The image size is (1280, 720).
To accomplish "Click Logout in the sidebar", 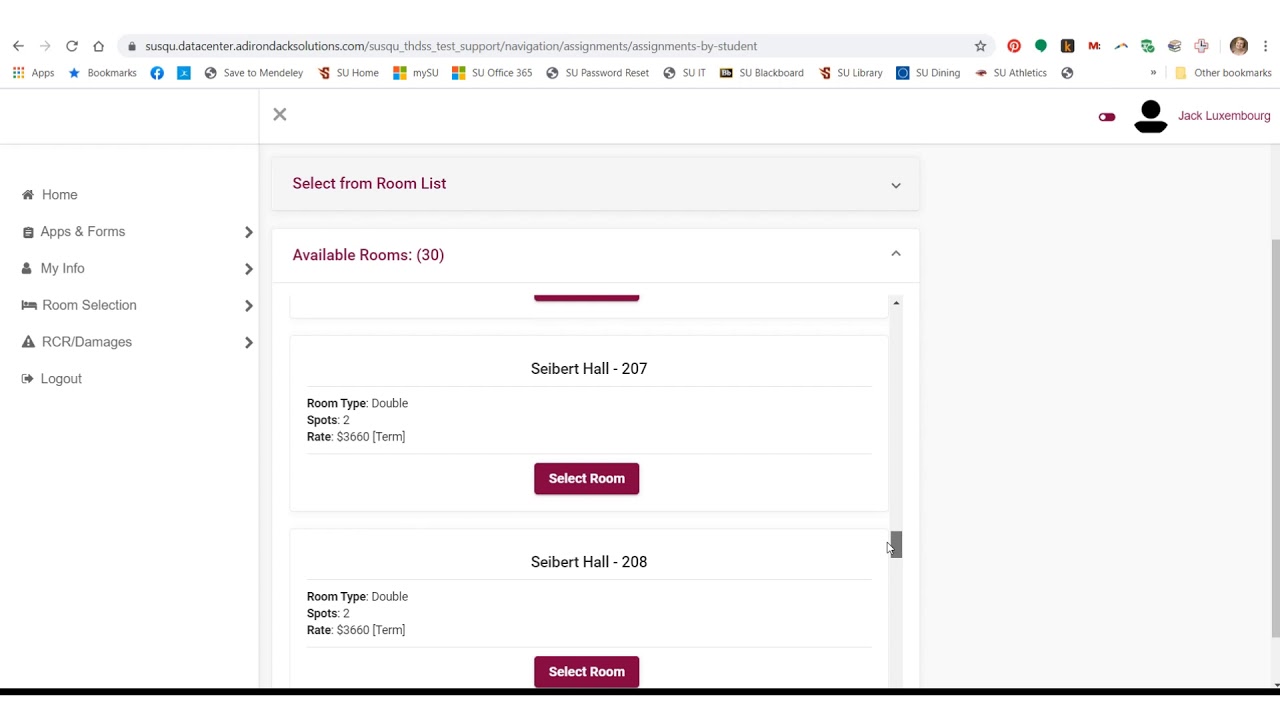I will point(52,379).
